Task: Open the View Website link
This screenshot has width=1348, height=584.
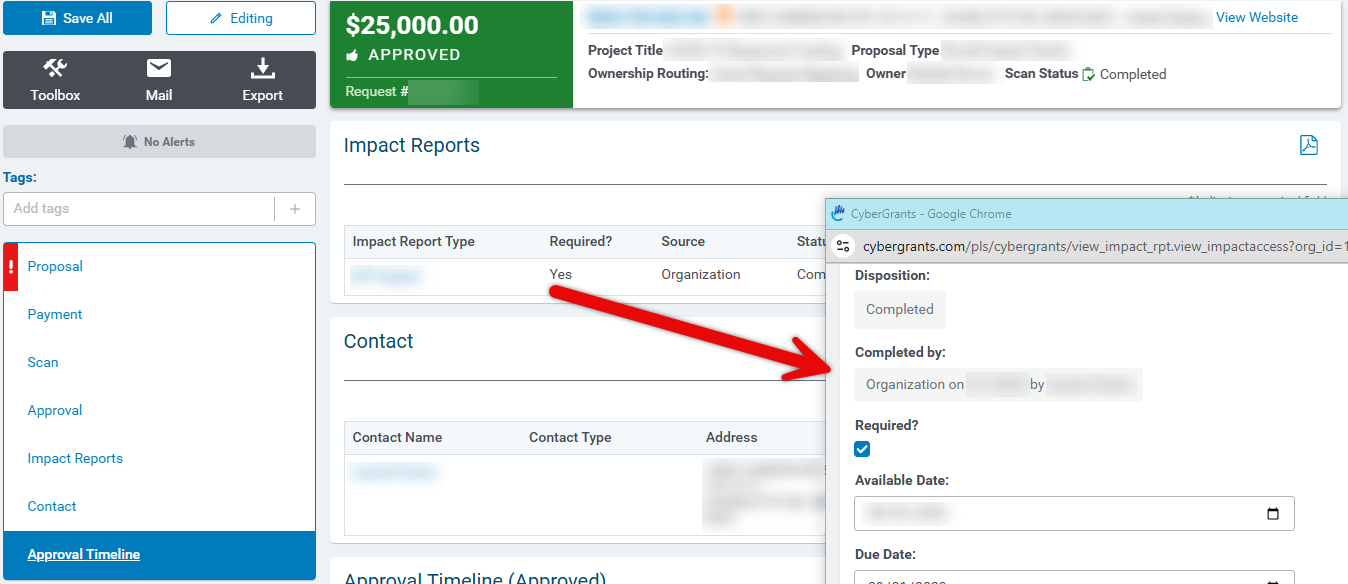Action: pos(1257,17)
